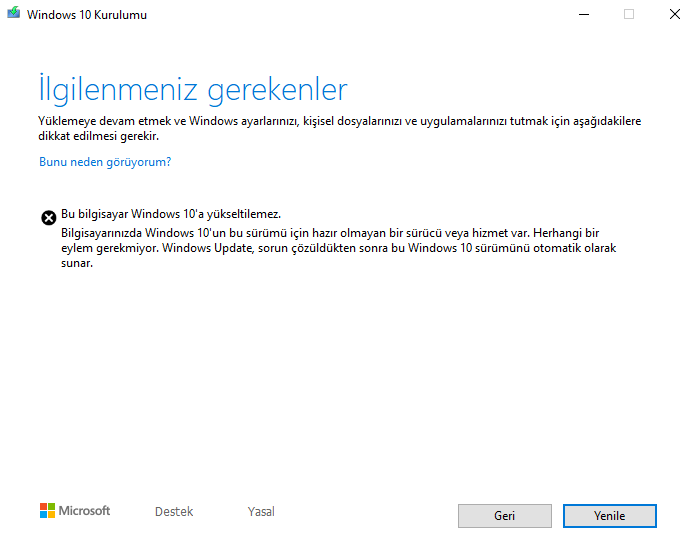
Task: Click the Geri button
Action: pyautogui.click(x=504, y=516)
